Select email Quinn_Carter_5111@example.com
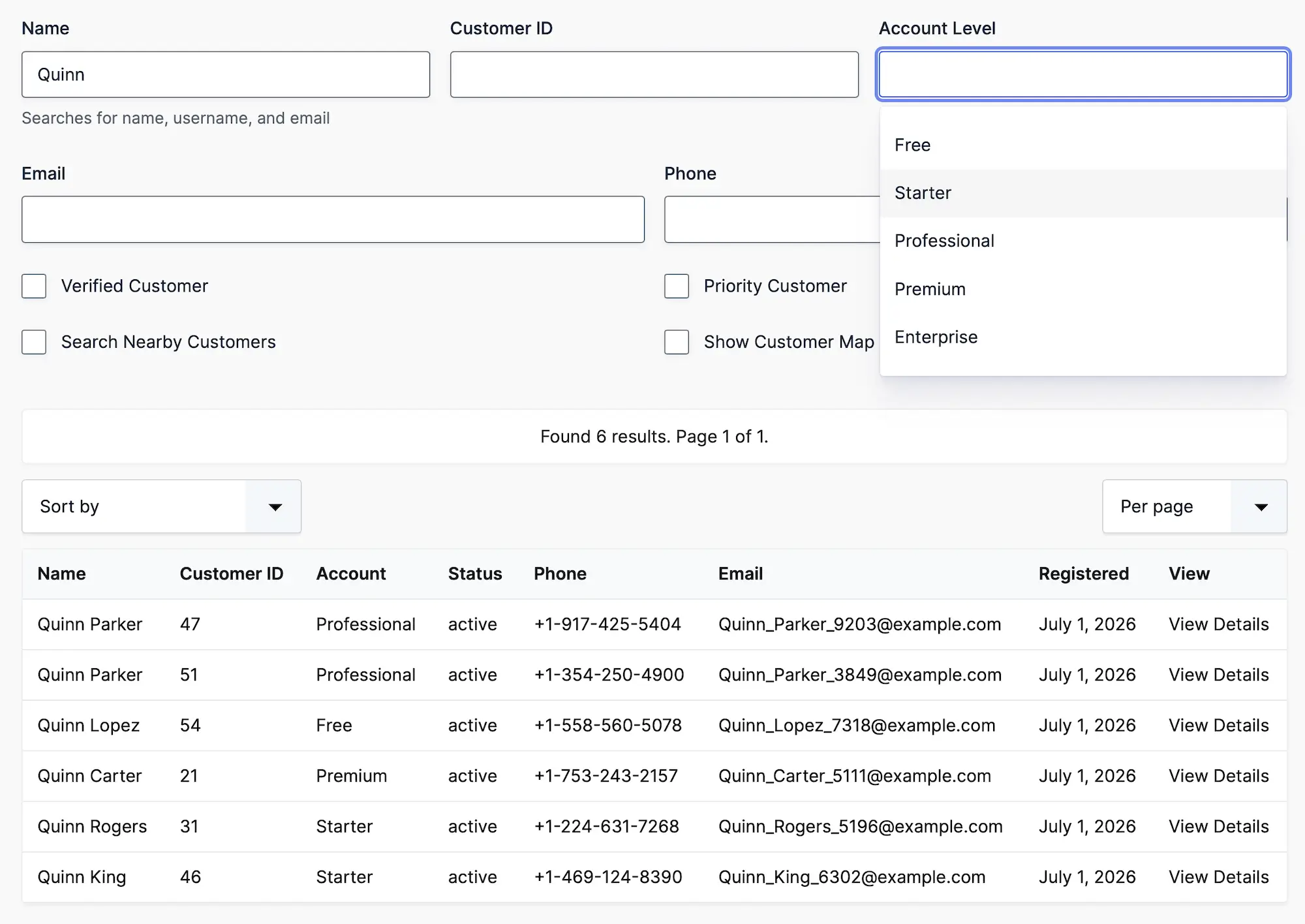Viewport: 1305px width, 924px height. (x=855, y=776)
